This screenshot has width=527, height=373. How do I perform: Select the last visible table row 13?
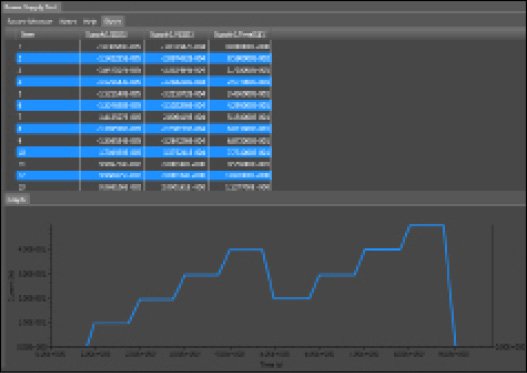pyautogui.click(x=144, y=187)
